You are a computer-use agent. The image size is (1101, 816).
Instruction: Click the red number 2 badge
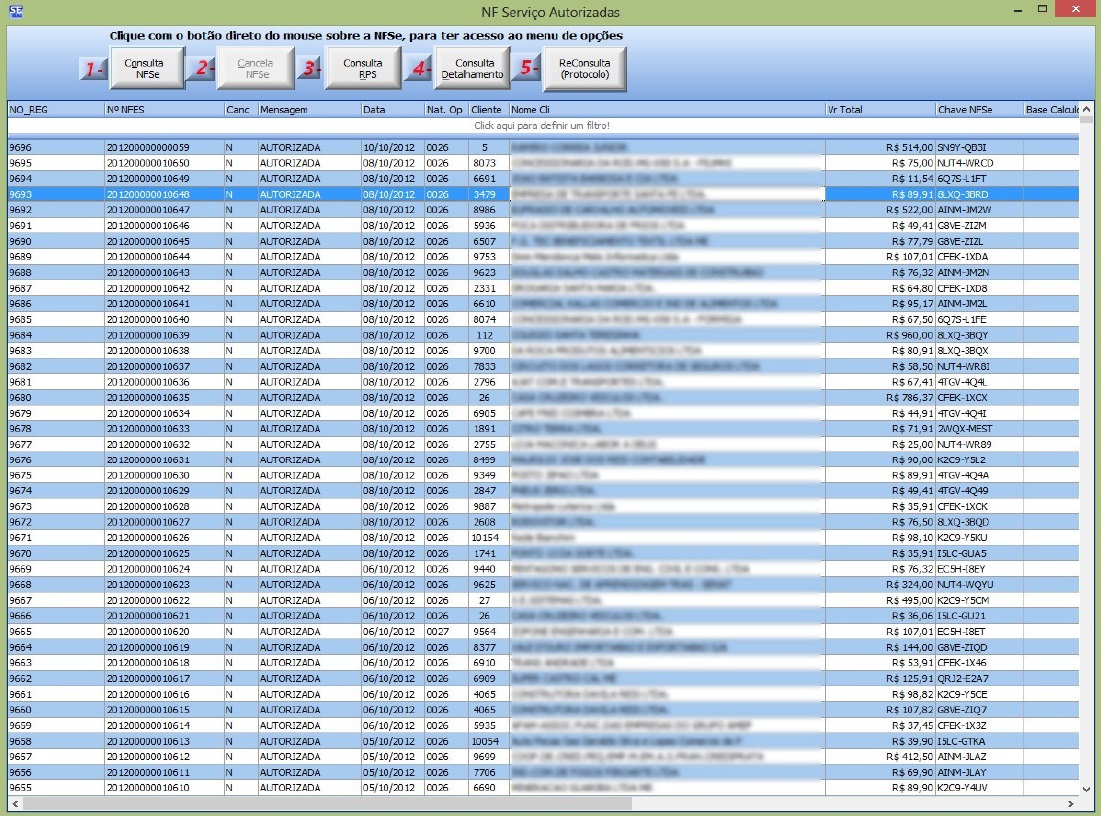(203, 69)
